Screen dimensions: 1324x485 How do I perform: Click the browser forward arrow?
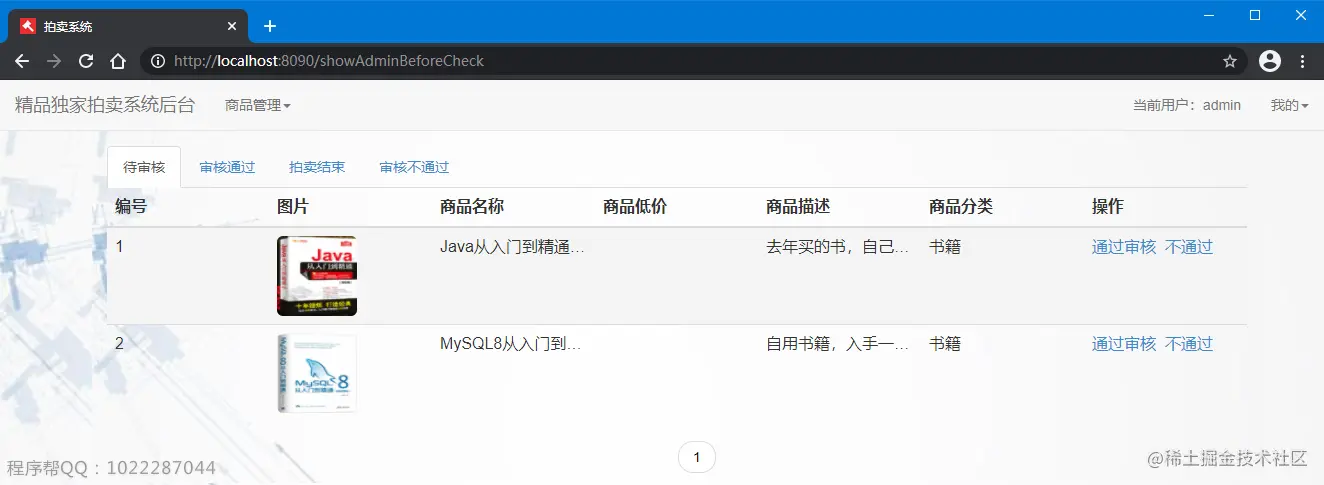click(54, 61)
